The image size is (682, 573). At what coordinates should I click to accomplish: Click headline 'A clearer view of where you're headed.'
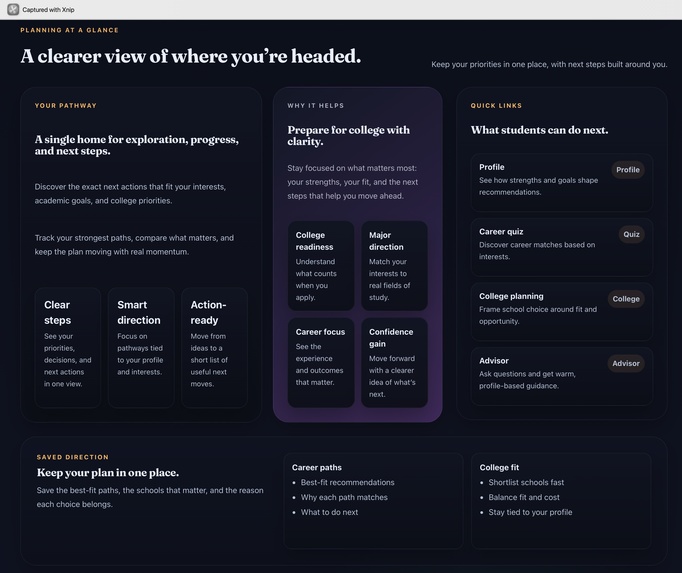(191, 57)
